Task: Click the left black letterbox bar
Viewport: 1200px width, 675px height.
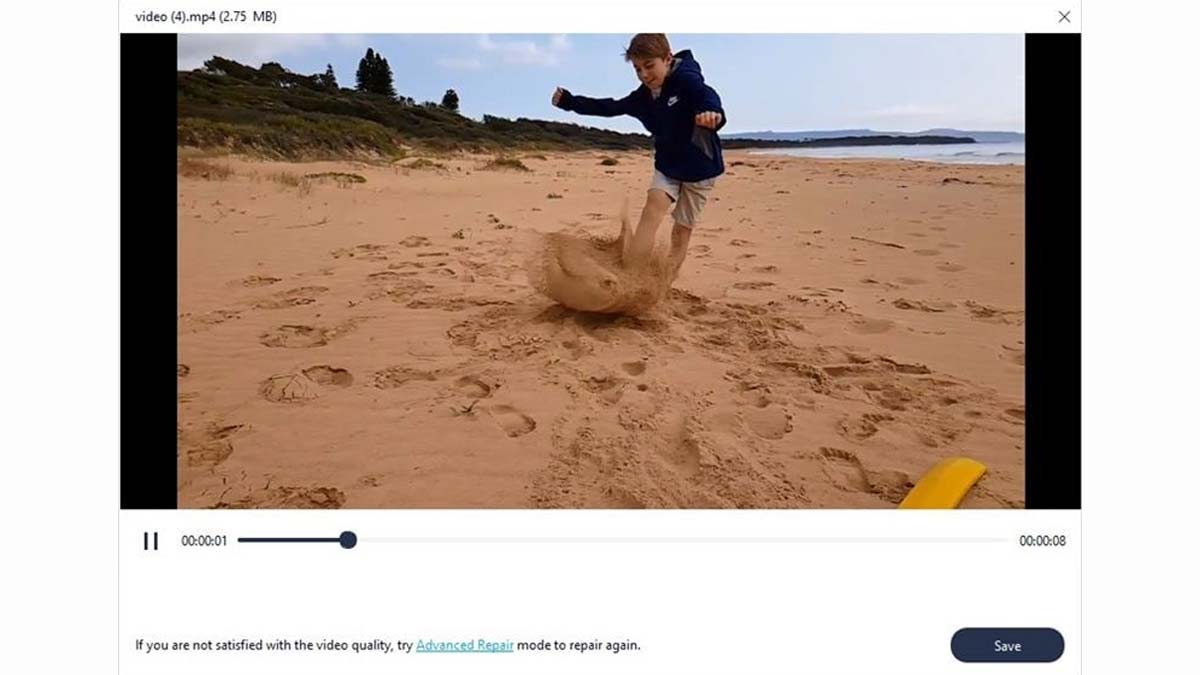Action: coord(149,271)
